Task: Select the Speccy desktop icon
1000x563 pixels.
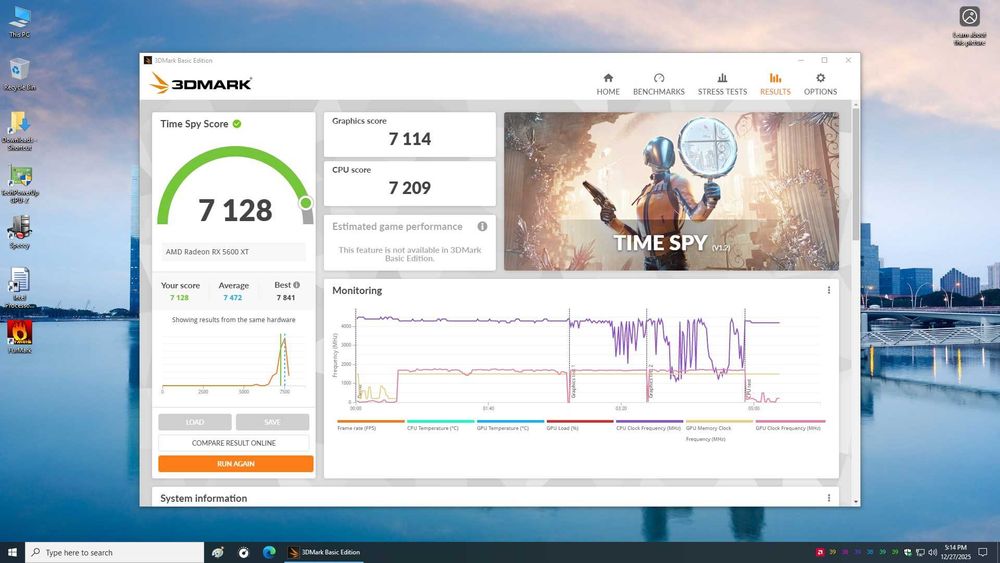Action: click(x=19, y=231)
